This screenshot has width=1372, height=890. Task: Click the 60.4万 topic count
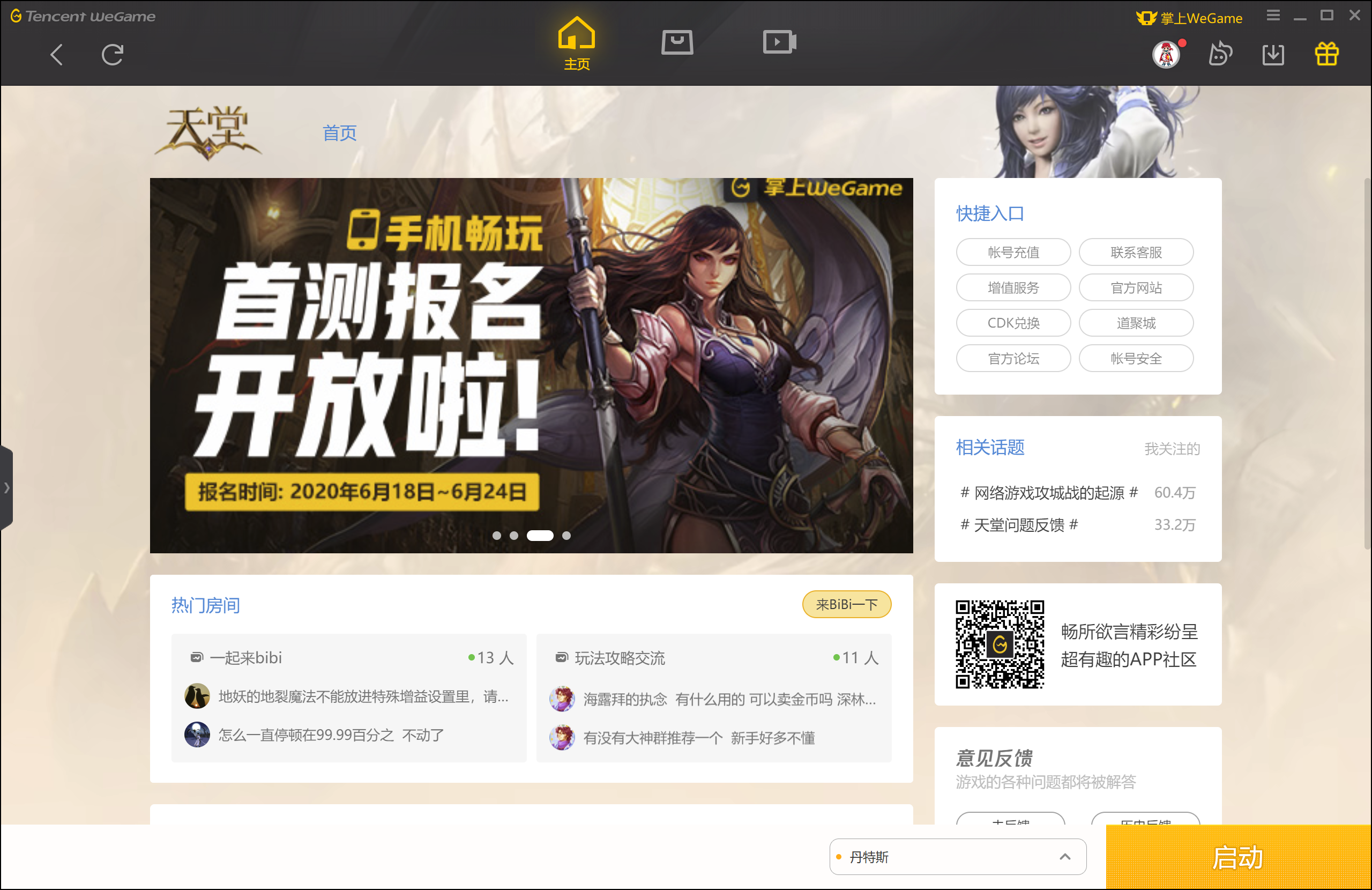[x=1174, y=493]
